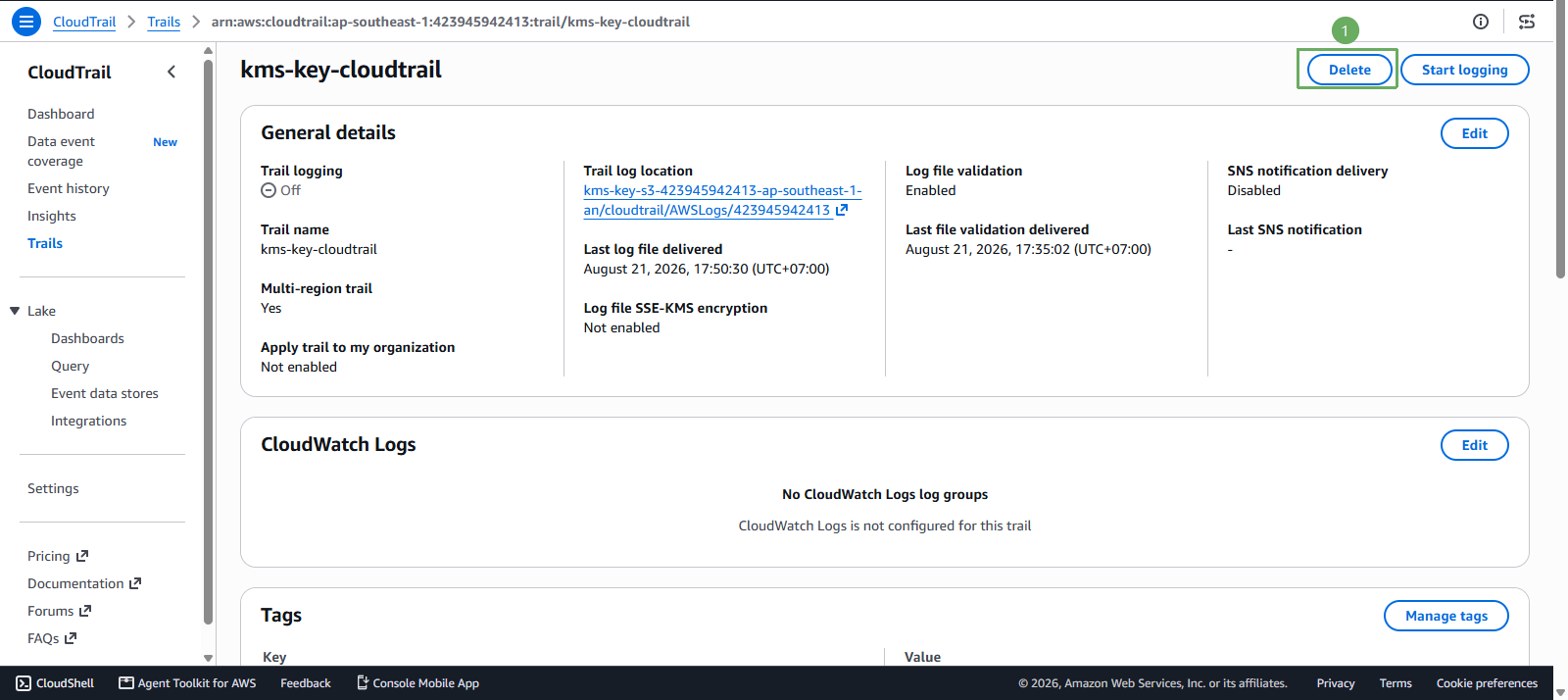Screen dimensions: 1568x700
Task: Open the Forums external link
Action: click(x=59, y=611)
